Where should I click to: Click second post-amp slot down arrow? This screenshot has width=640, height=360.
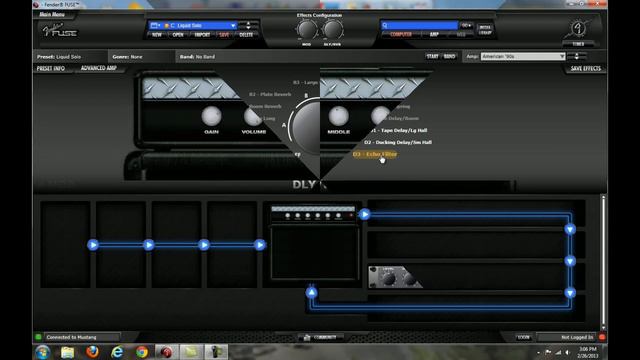tap(570, 261)
